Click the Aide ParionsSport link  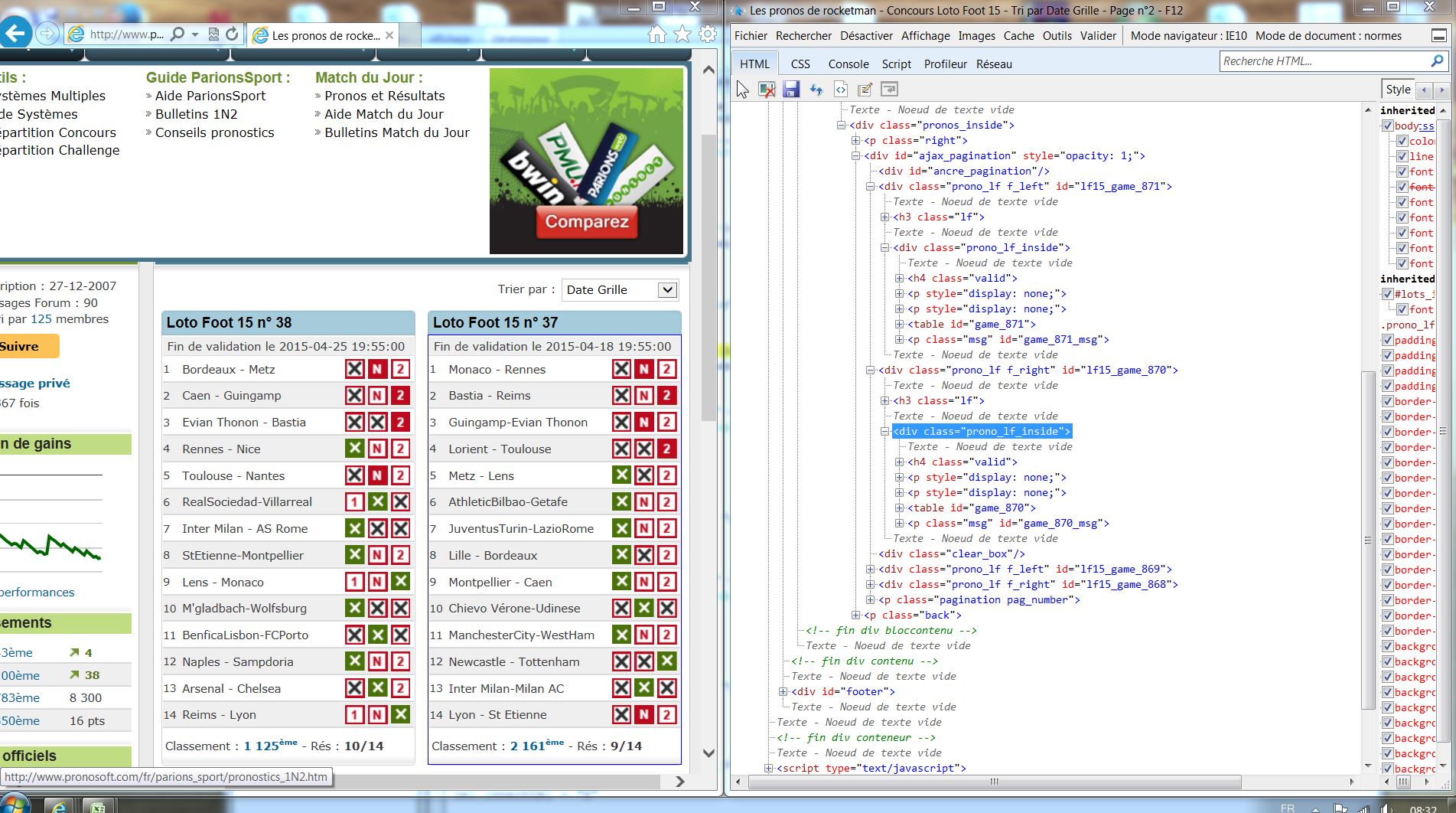(x=210, y=96)
